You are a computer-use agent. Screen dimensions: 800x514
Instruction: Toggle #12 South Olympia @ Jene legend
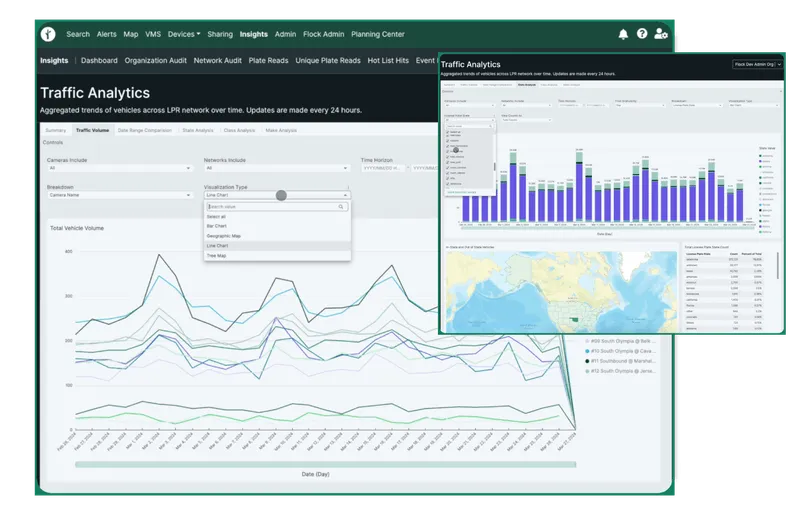point(620,371)
